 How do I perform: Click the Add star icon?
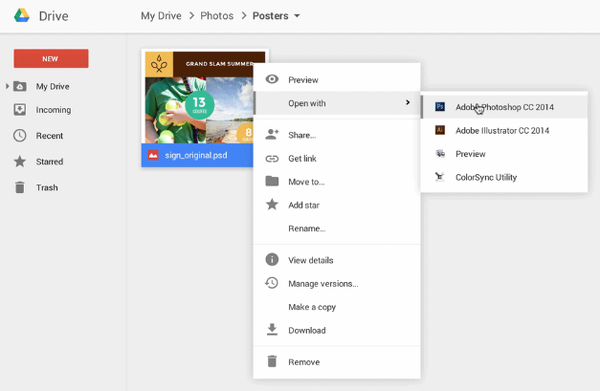[x=272, y=204]
